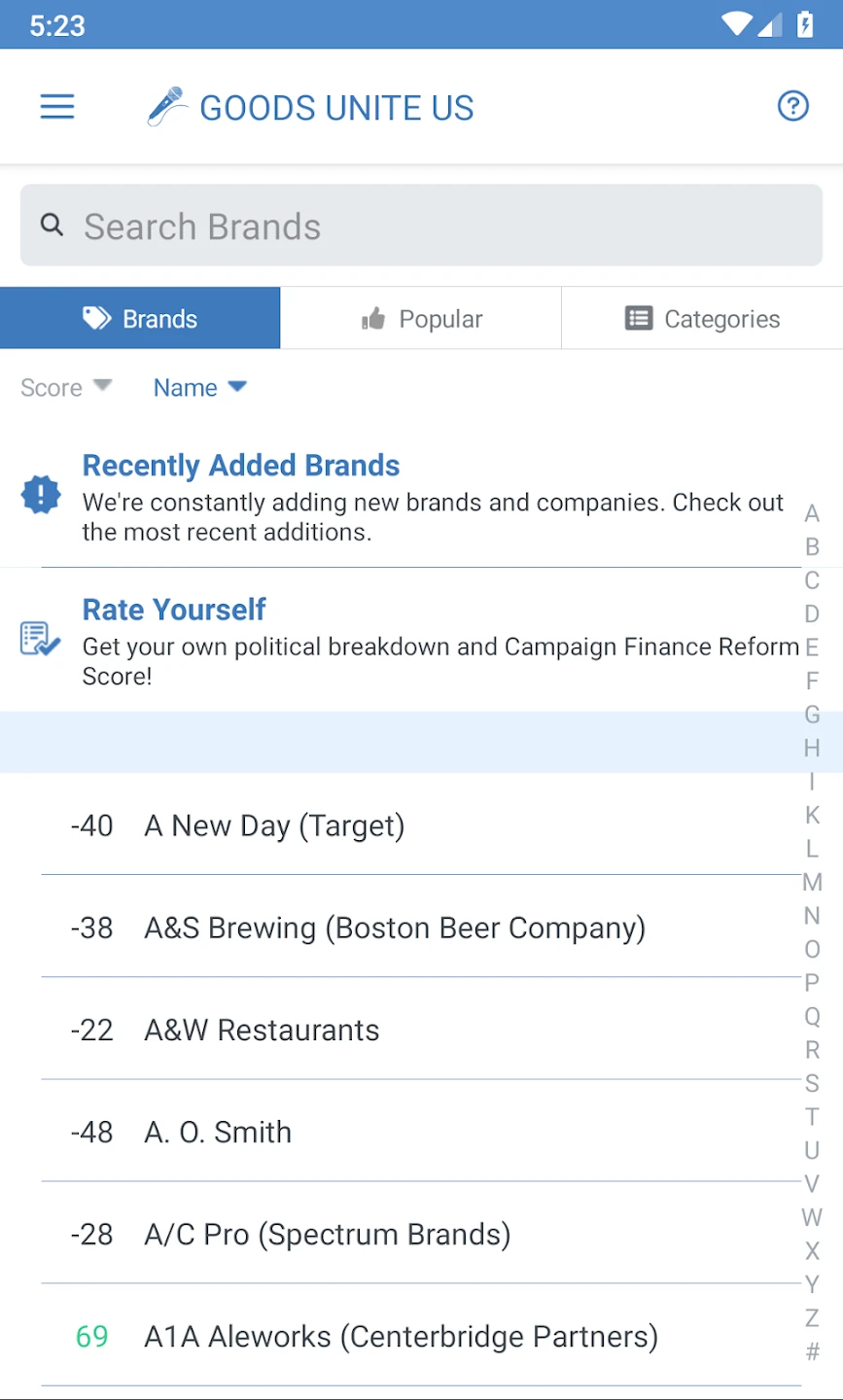
Task: Select the A New Day (Target) brand
Action: click(x=274, y=825)
